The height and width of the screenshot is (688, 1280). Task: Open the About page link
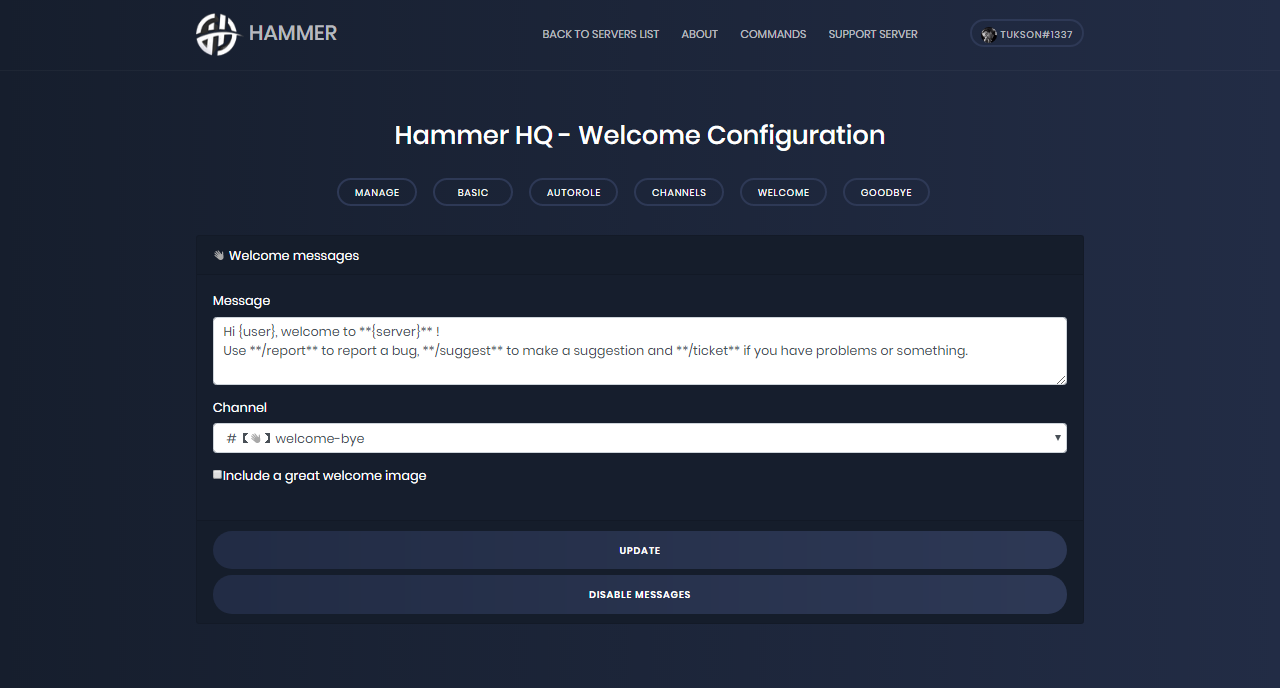[x=699, y=34]
